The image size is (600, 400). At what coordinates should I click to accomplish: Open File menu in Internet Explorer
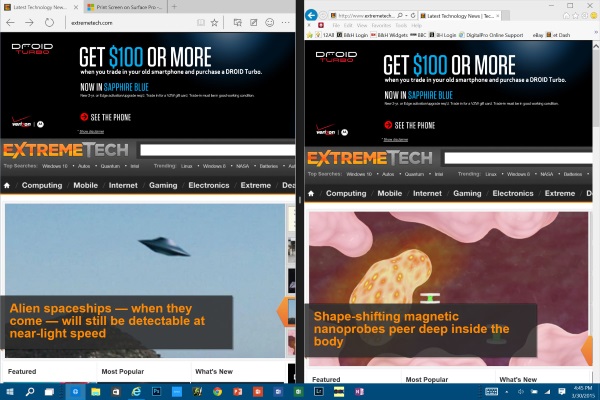pyautogui.click(x=336, y=25)
